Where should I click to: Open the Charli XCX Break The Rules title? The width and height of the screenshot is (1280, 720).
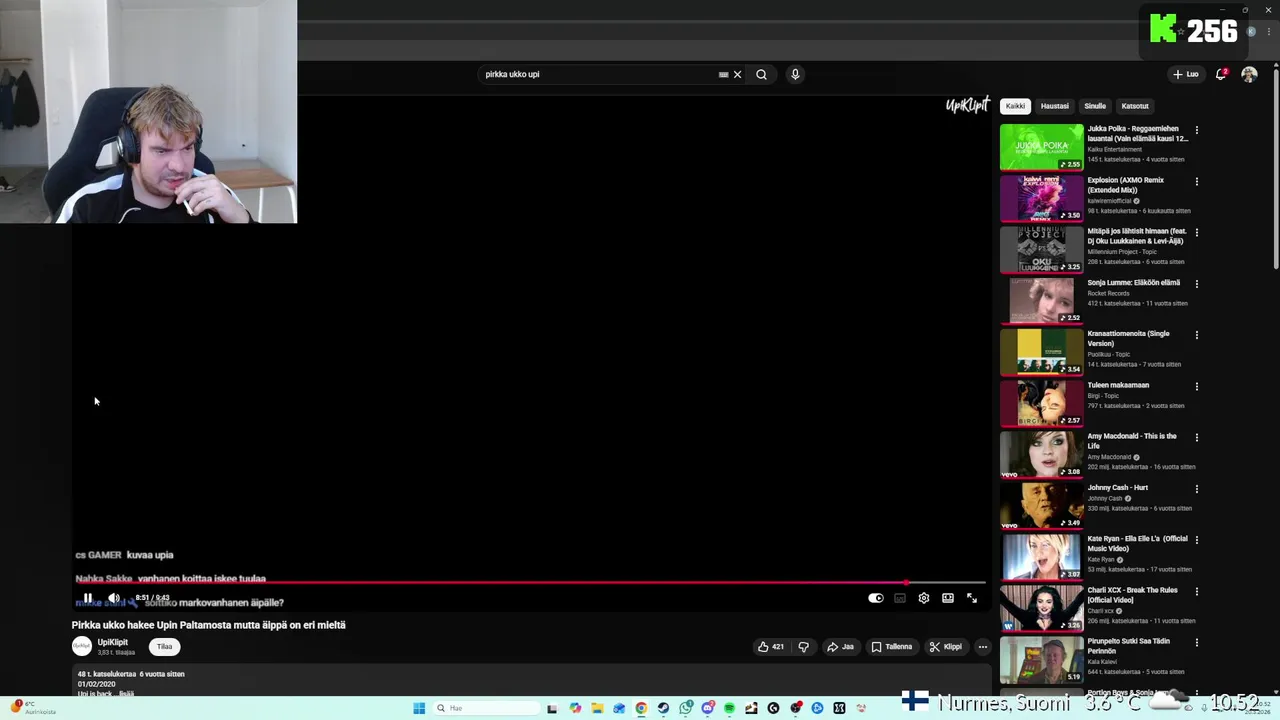click(x=1133, y=595)
